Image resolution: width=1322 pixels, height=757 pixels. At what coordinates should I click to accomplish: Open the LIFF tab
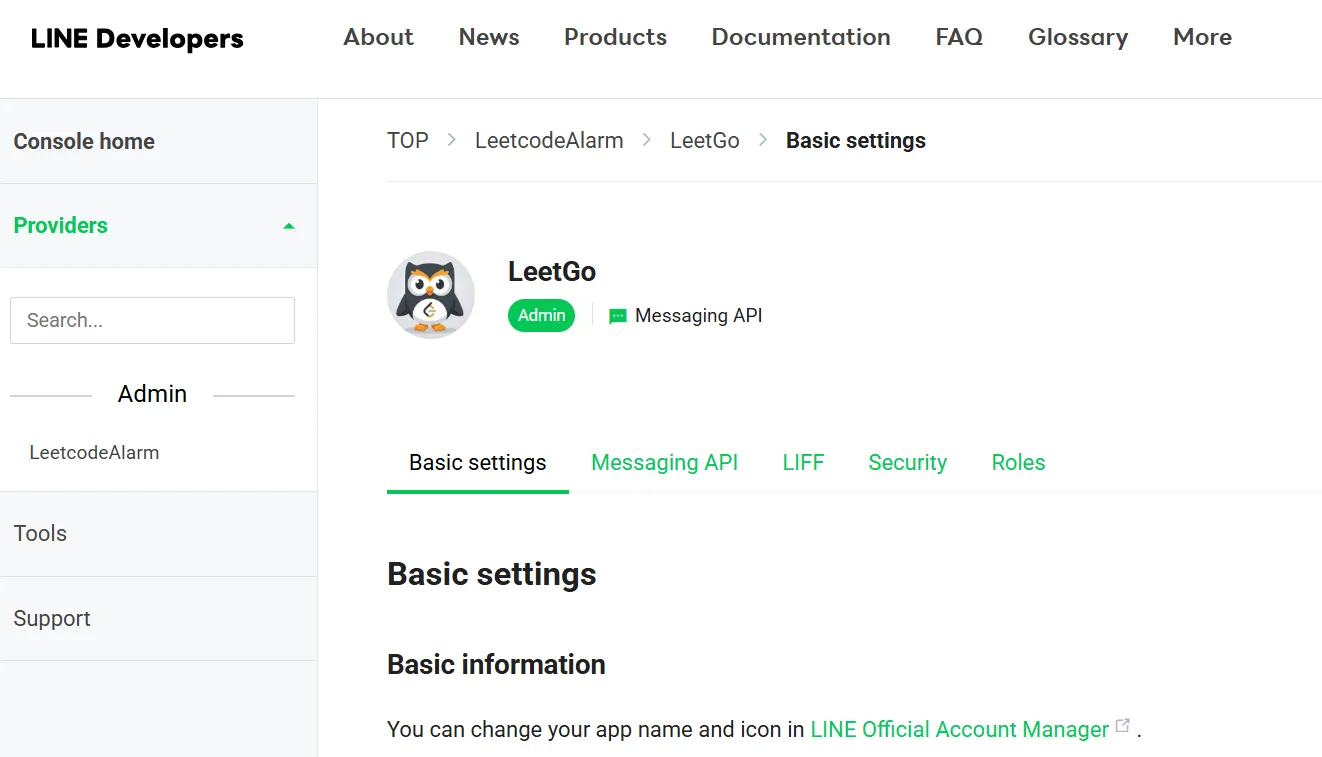click(803, 462)
